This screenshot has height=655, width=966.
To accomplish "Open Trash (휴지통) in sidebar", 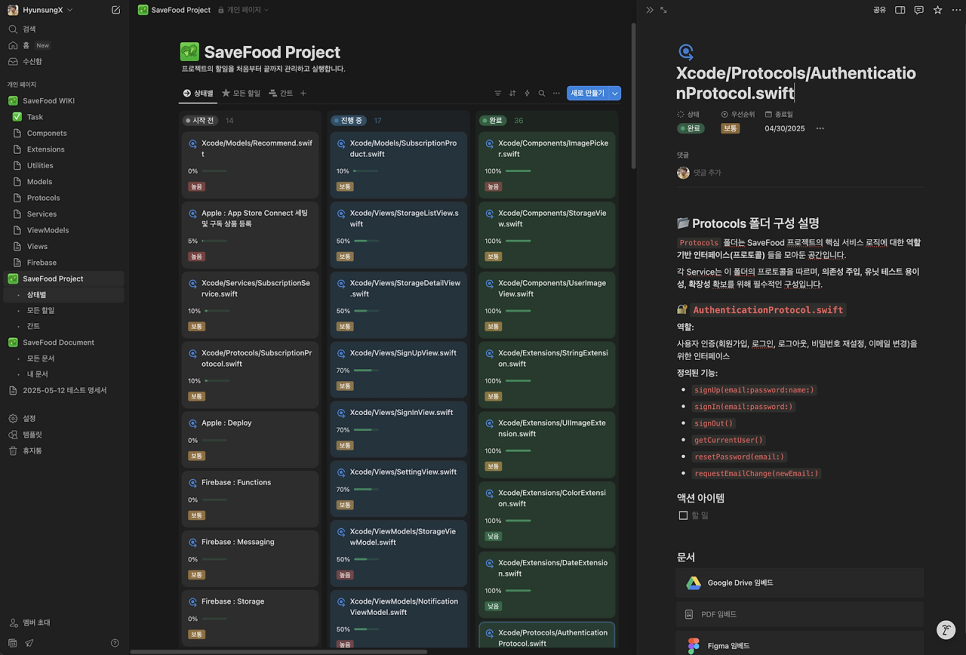I will (25, 450).
